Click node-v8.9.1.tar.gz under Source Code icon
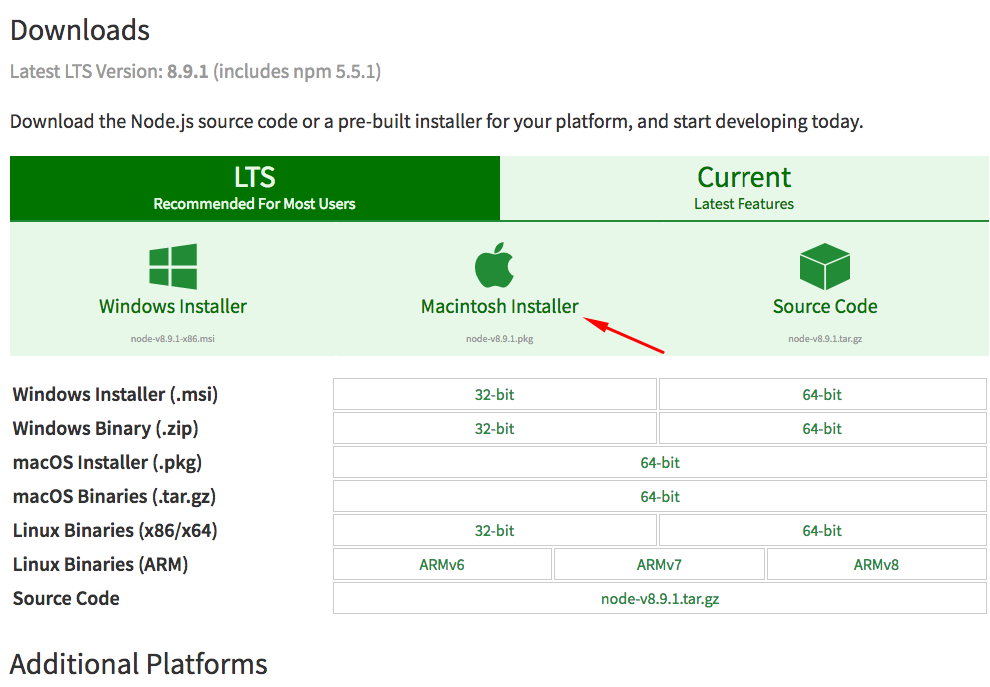 coord(825,338)
